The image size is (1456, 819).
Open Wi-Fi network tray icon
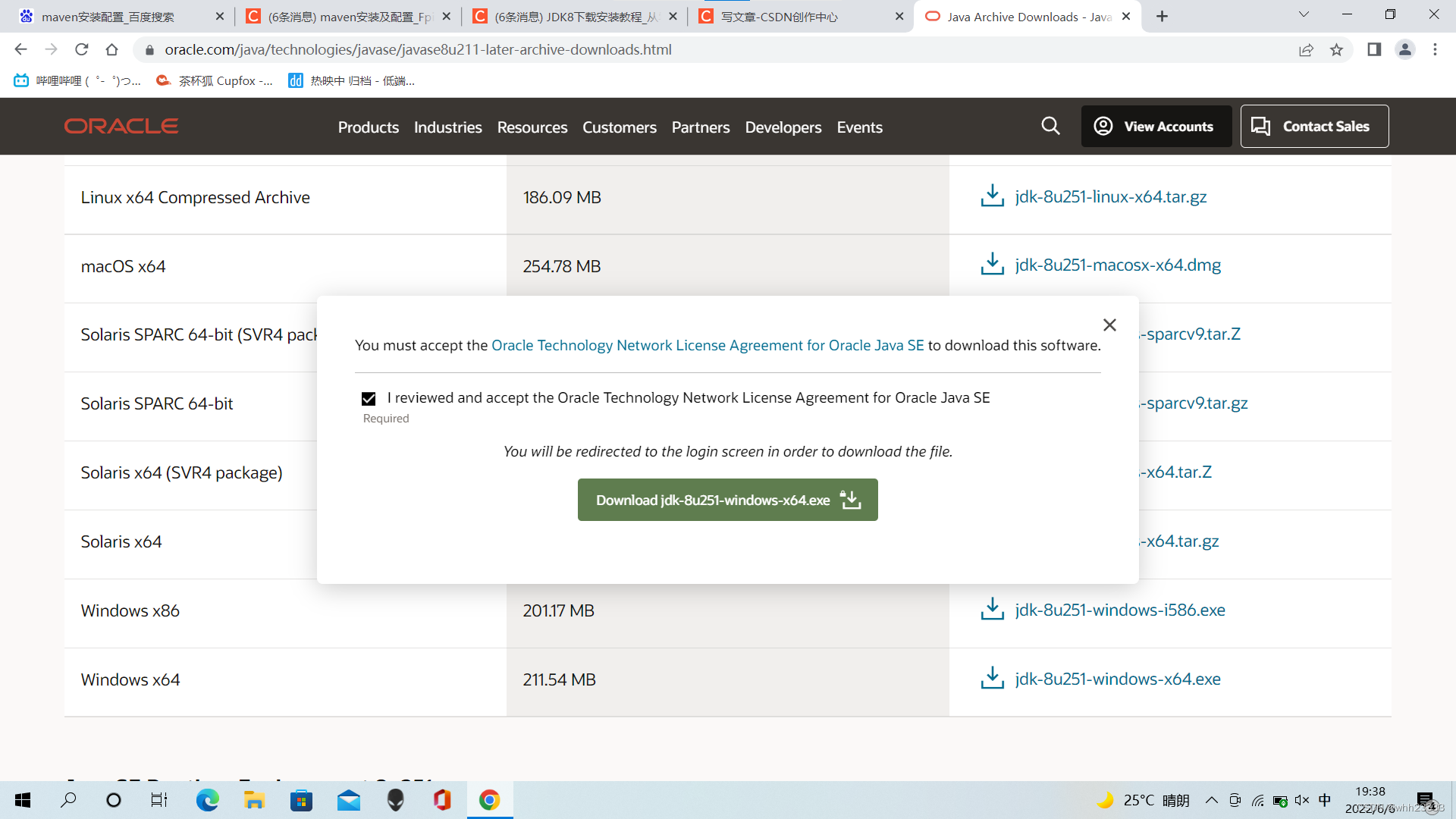(x=1257, y=800)
